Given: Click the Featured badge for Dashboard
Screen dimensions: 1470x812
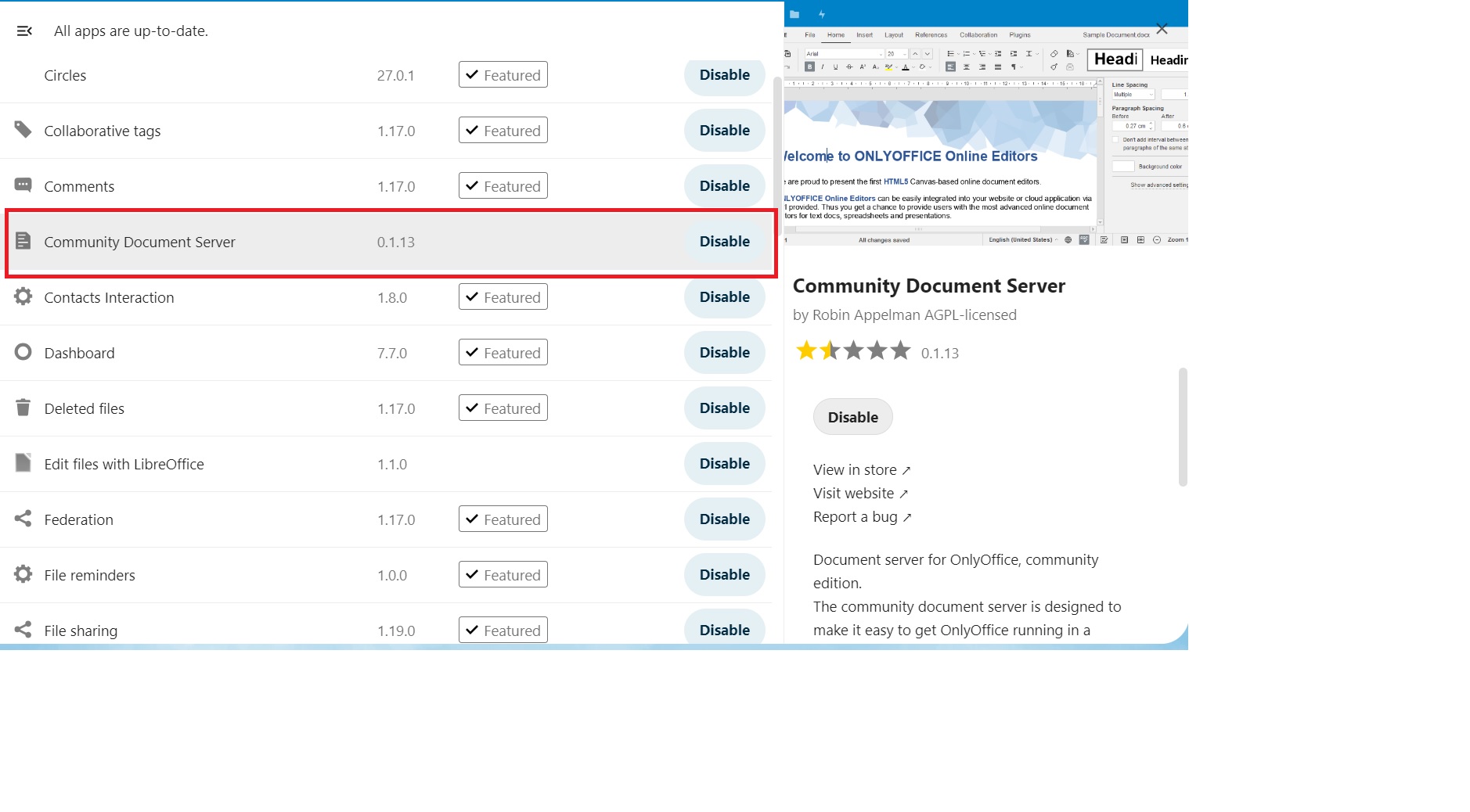Looking at the screenshot, I should point(503,353).
